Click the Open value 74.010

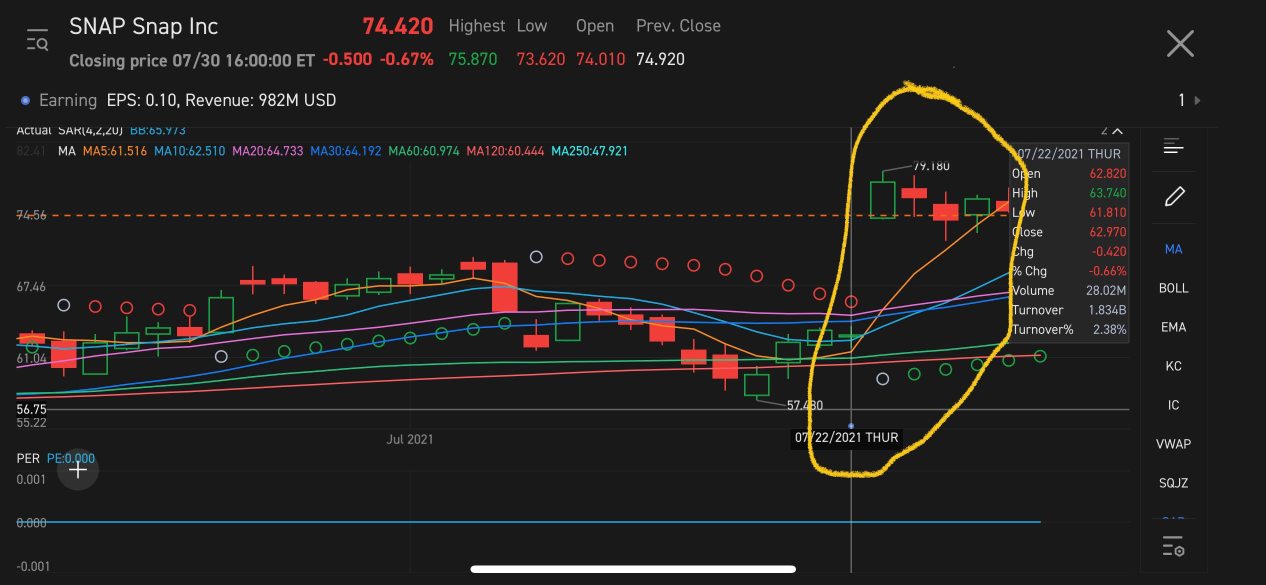click(600, 60)
